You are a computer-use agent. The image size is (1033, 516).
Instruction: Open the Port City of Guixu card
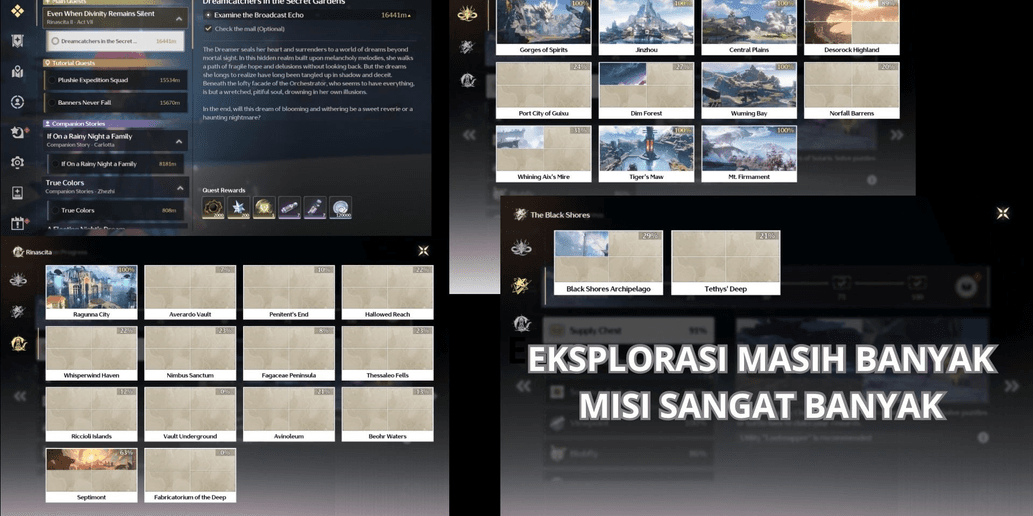[544, 90]
